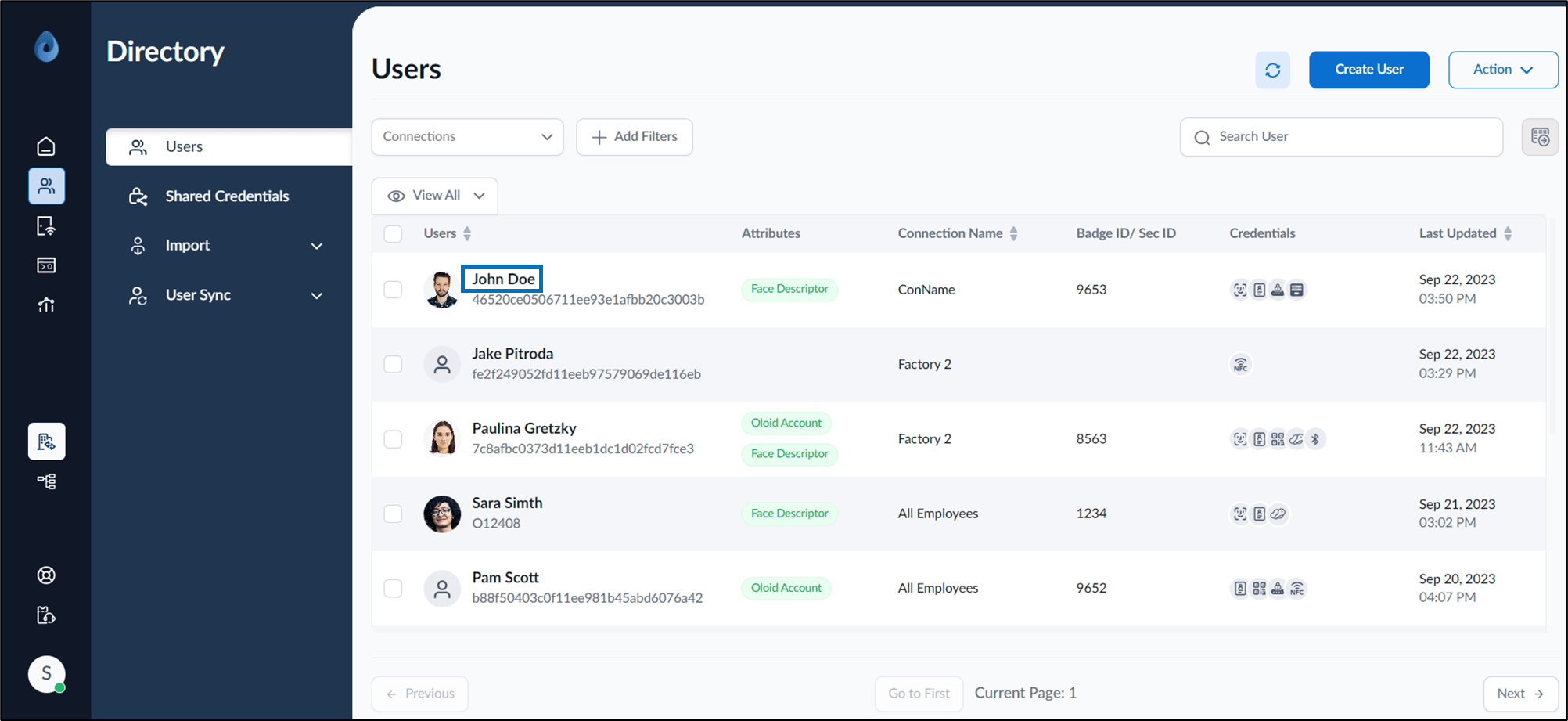The width and height of the screenshot is (1568, 721).
Task: Sort by Users column arrows
Action: (x=467, y=233)
